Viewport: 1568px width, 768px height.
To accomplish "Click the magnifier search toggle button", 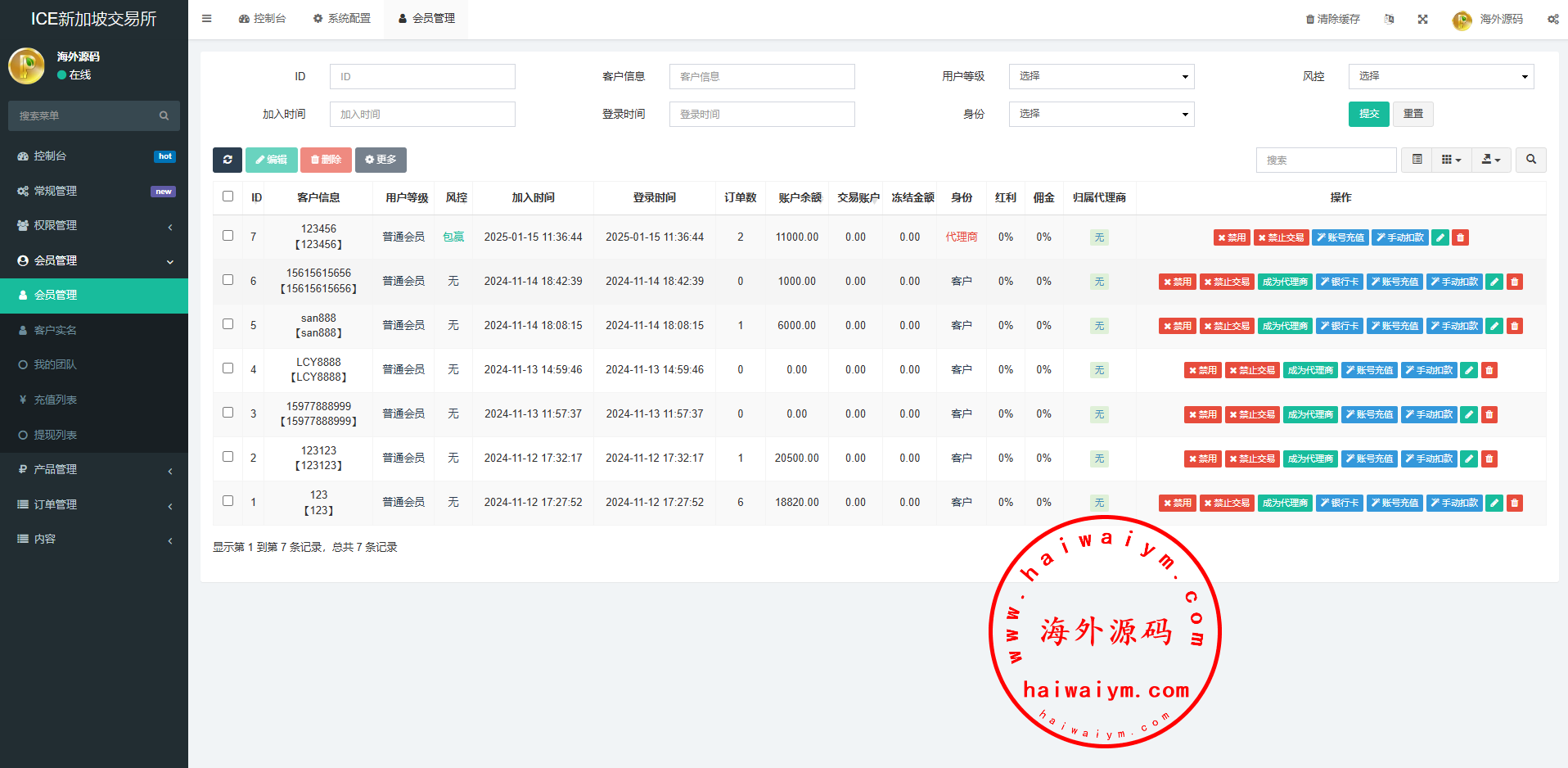I will 1530,160.
